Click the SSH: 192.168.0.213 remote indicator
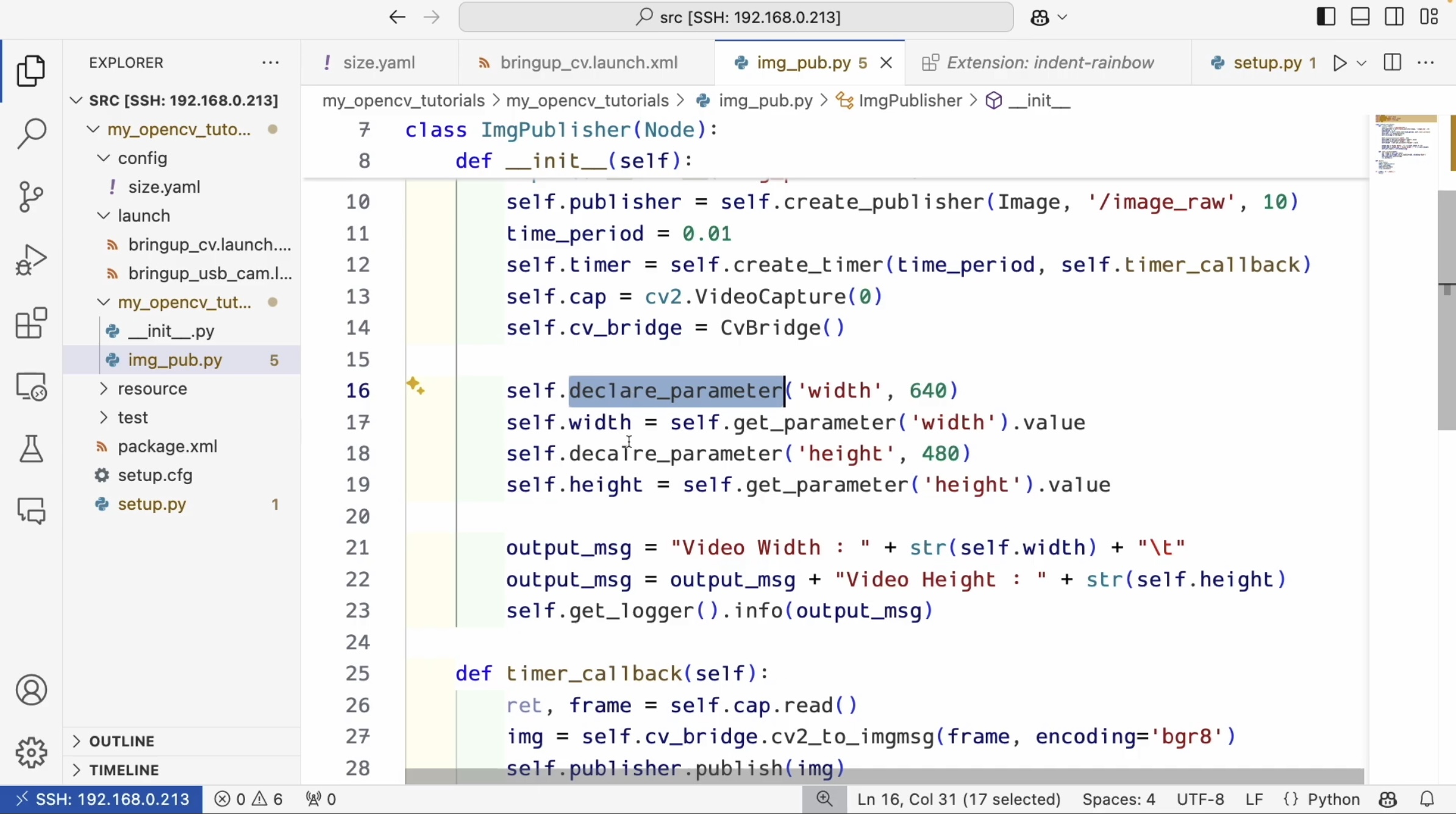Image resolution: width=1456 pixels, height=814 pixels. pyautogui.click(x=102, y=799)
